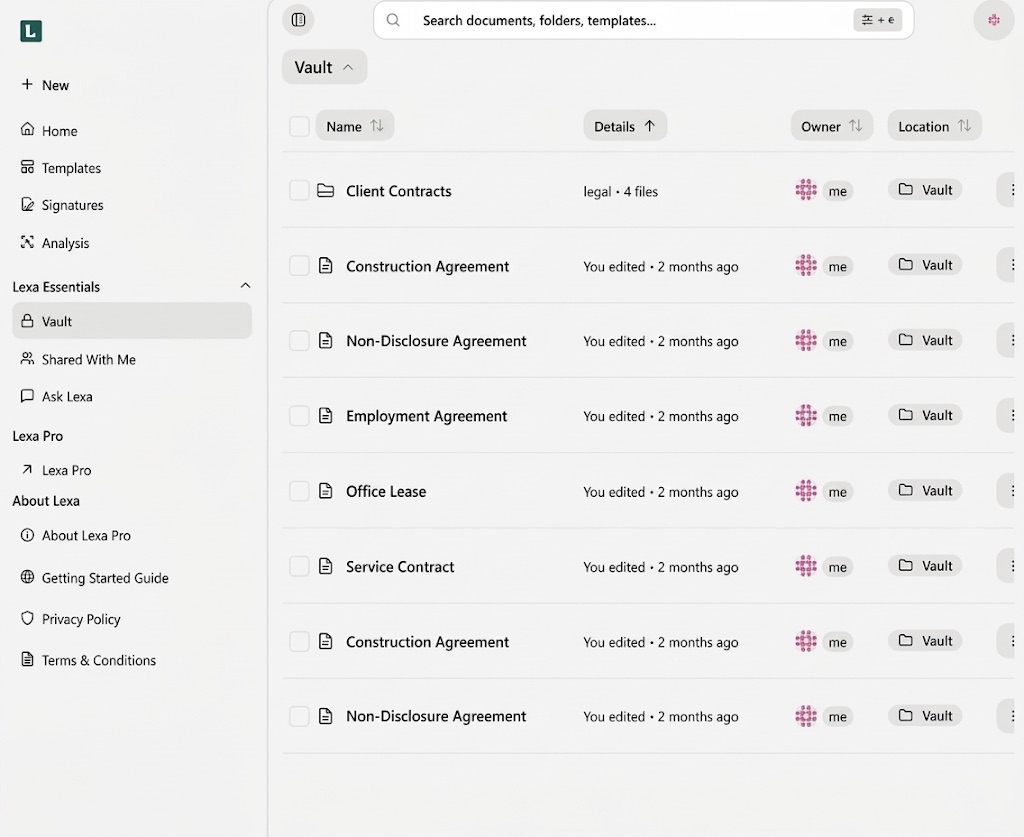The image size is (1024, 837).
Task: Sort by the Location column
Action: click(x=935, y=126)
